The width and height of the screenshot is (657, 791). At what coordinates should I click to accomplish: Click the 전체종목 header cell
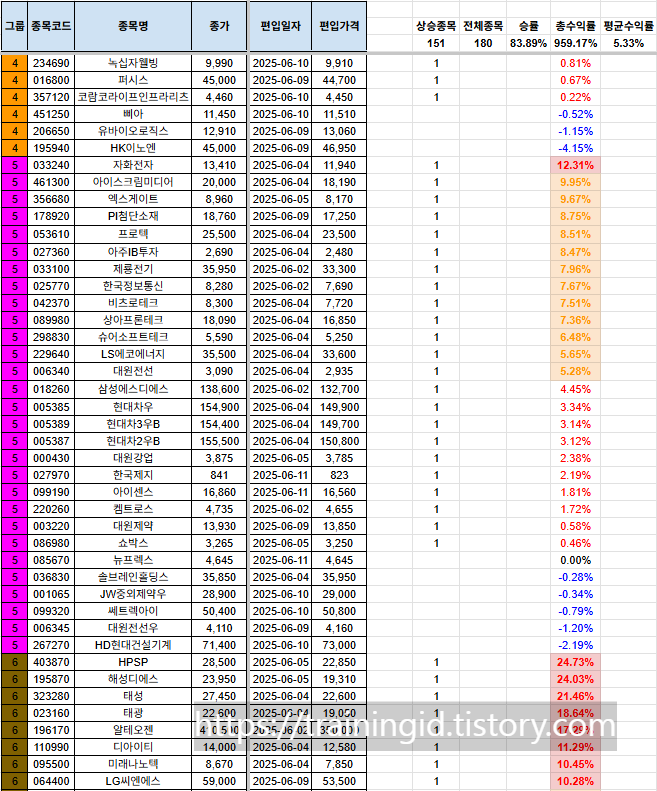[483, 26]
